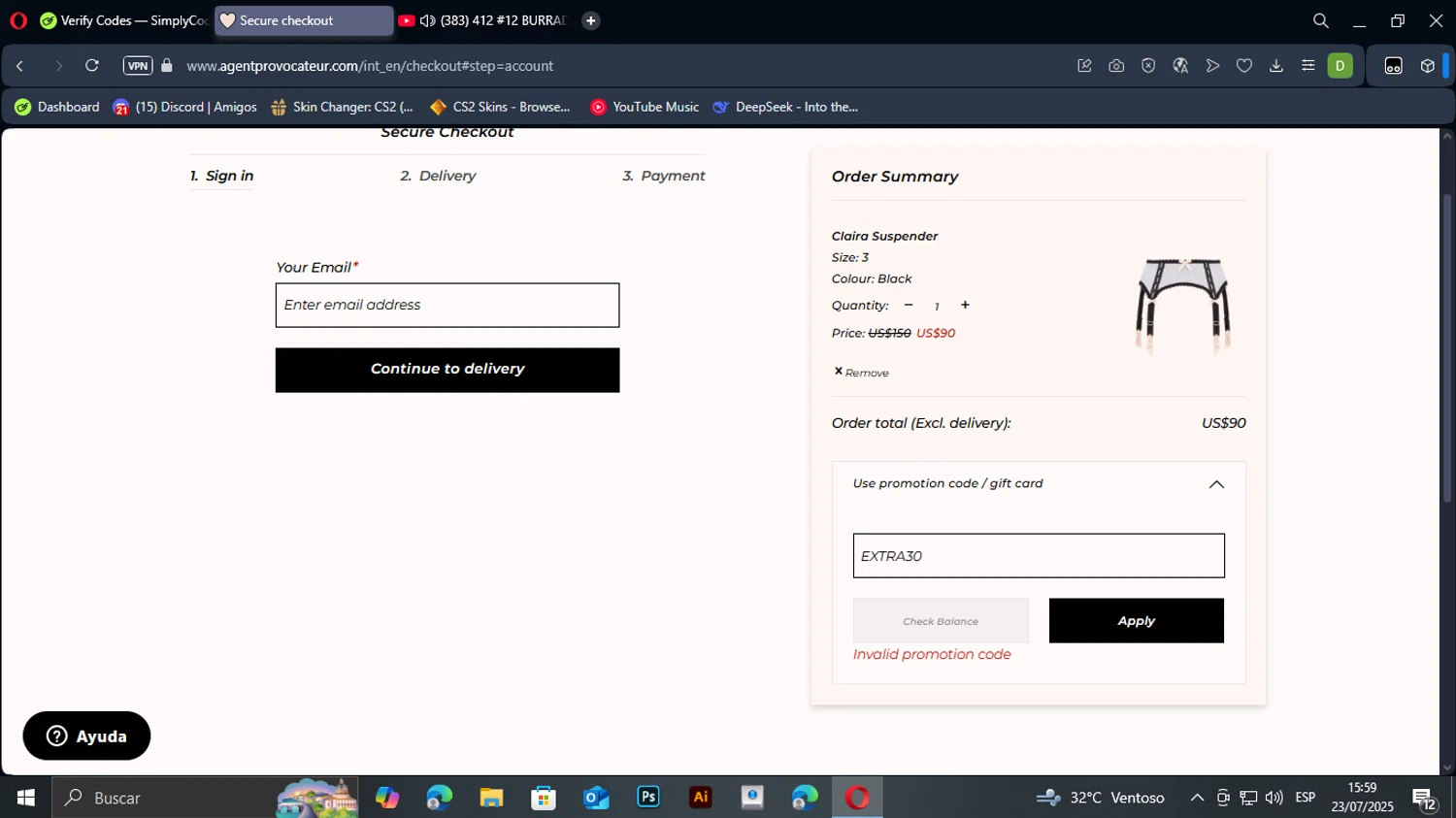1456x818 pixels.
Task: Select the 2. Delivery checkout step
Action: pos(438,176)
